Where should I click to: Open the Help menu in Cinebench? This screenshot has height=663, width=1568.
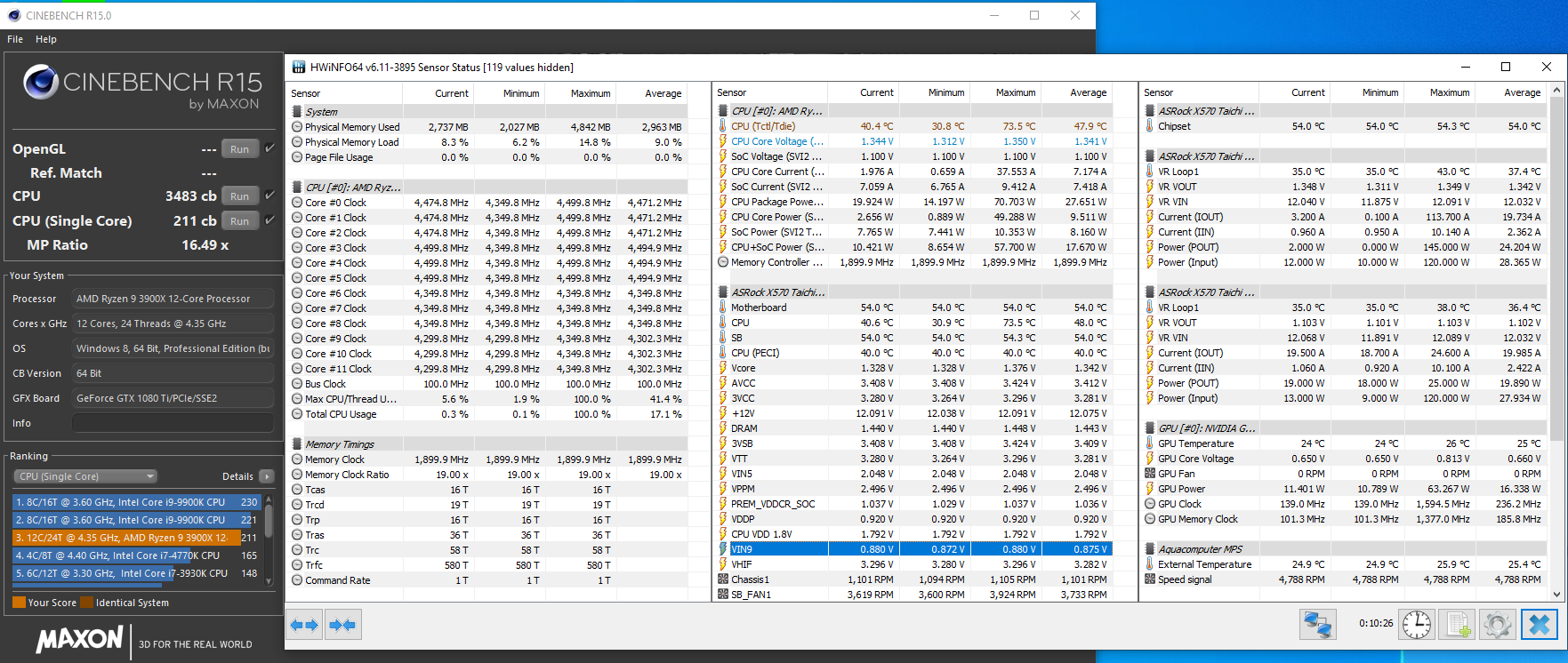(x=46, y=39)
